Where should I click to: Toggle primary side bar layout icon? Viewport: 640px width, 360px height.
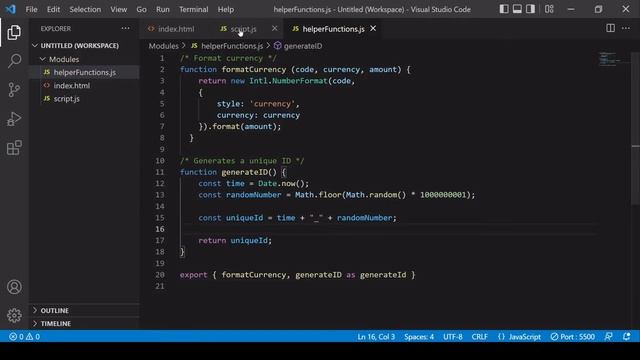[504, 9]
